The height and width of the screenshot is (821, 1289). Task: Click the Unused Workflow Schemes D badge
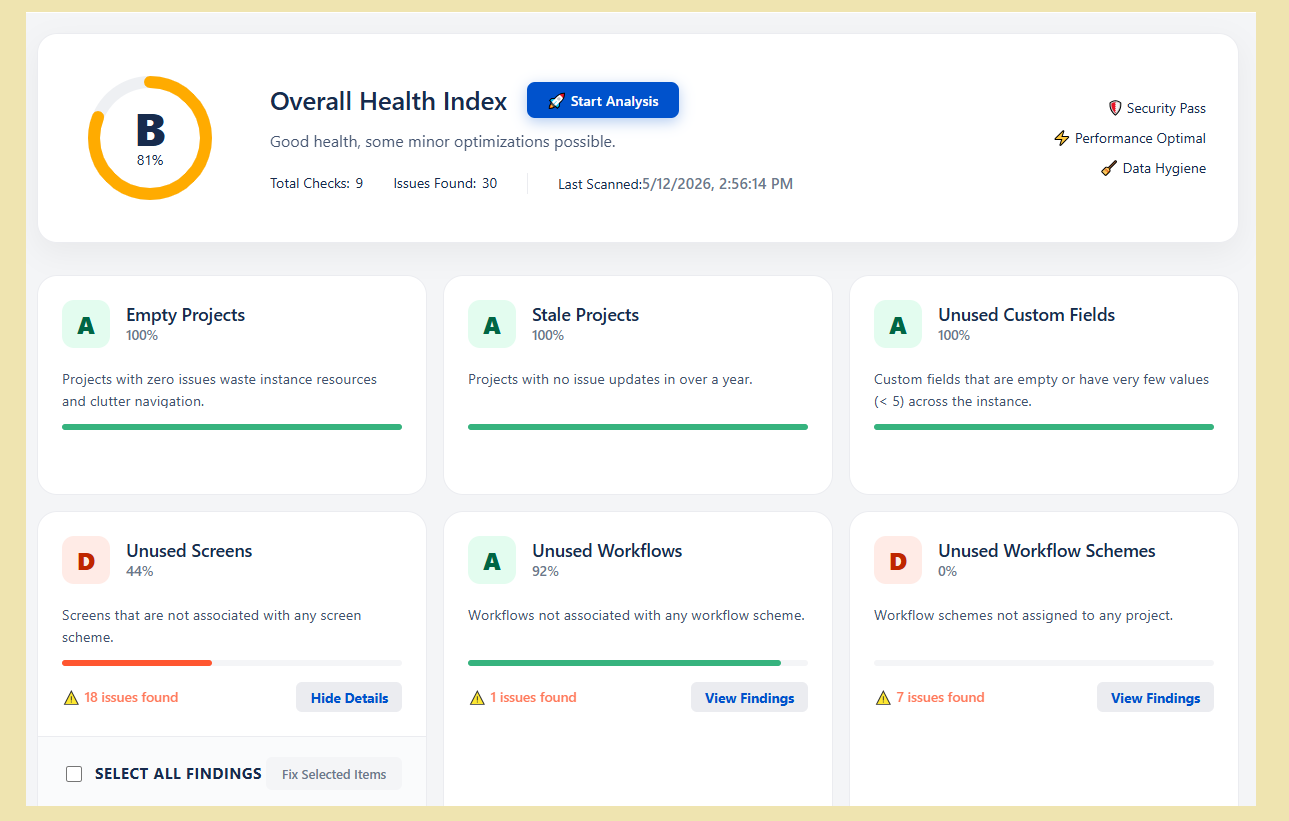pos(898,560)
